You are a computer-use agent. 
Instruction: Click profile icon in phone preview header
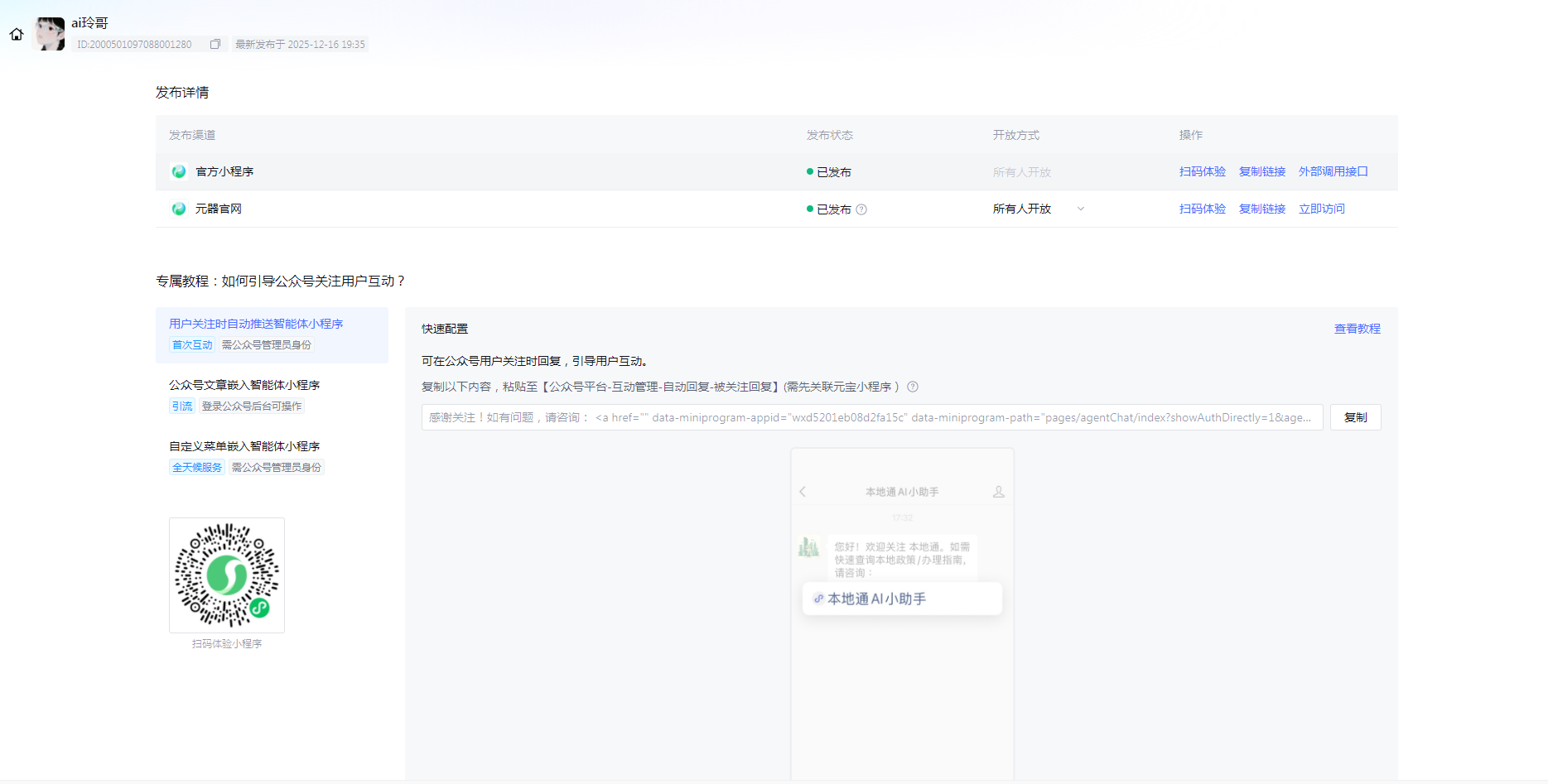999,492
